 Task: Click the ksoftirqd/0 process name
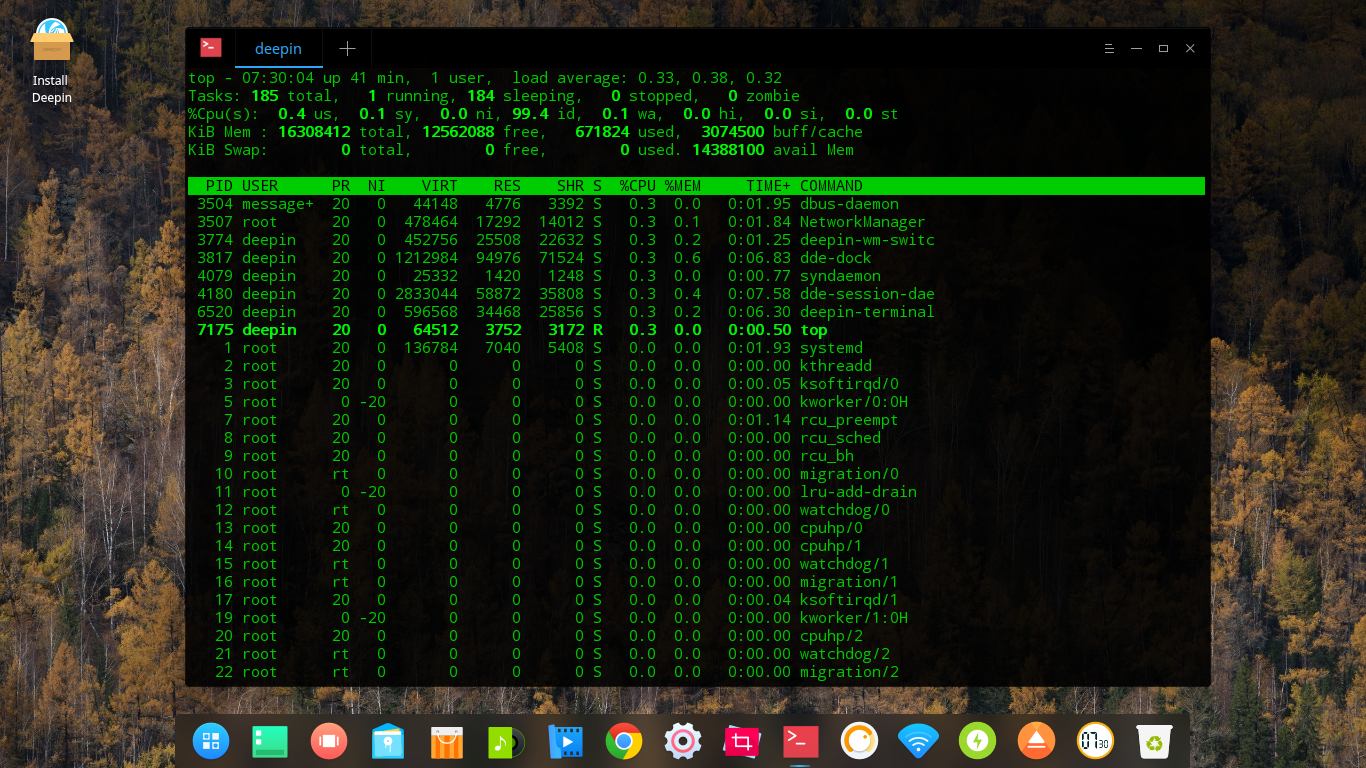(849, 384)
